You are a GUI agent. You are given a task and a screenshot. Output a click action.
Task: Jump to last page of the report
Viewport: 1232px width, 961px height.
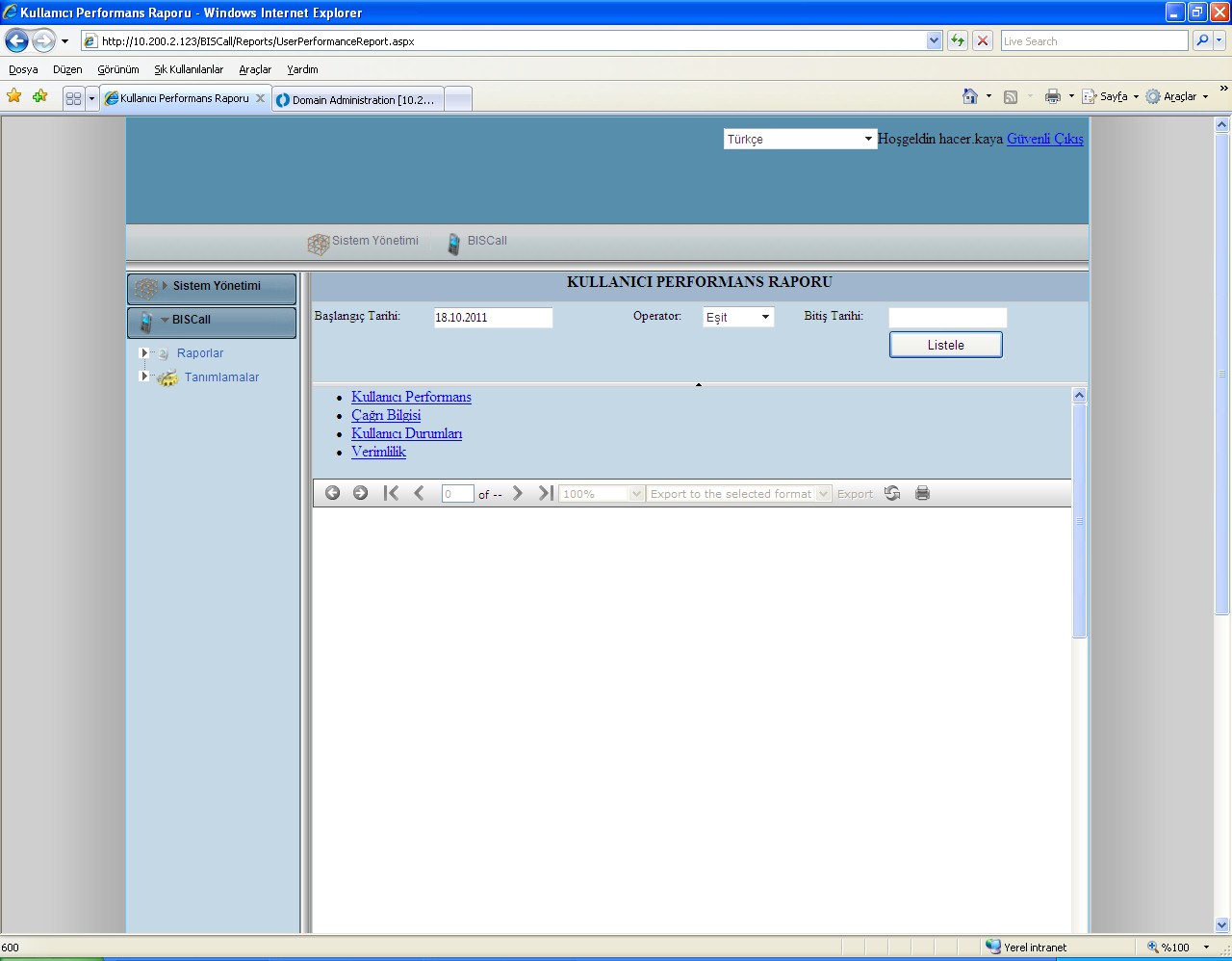(546, 493)
